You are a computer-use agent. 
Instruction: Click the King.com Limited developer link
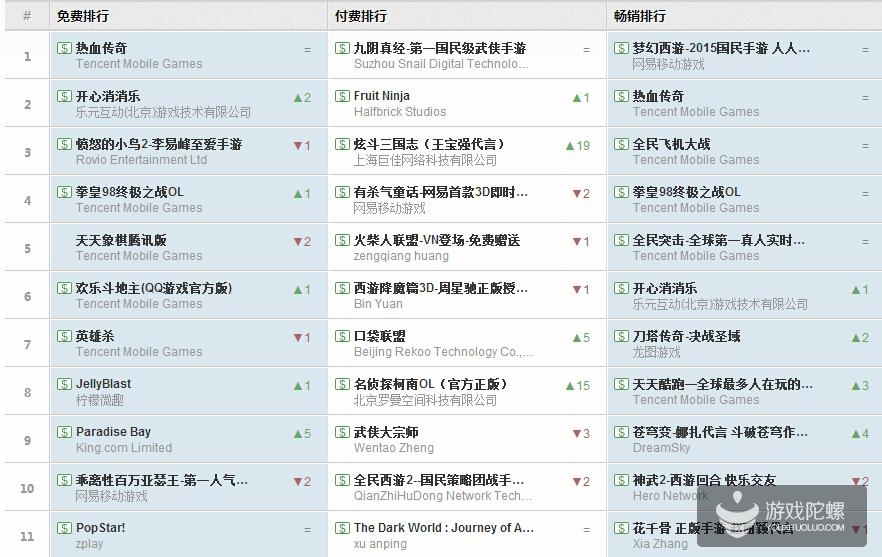pos(123,448)
